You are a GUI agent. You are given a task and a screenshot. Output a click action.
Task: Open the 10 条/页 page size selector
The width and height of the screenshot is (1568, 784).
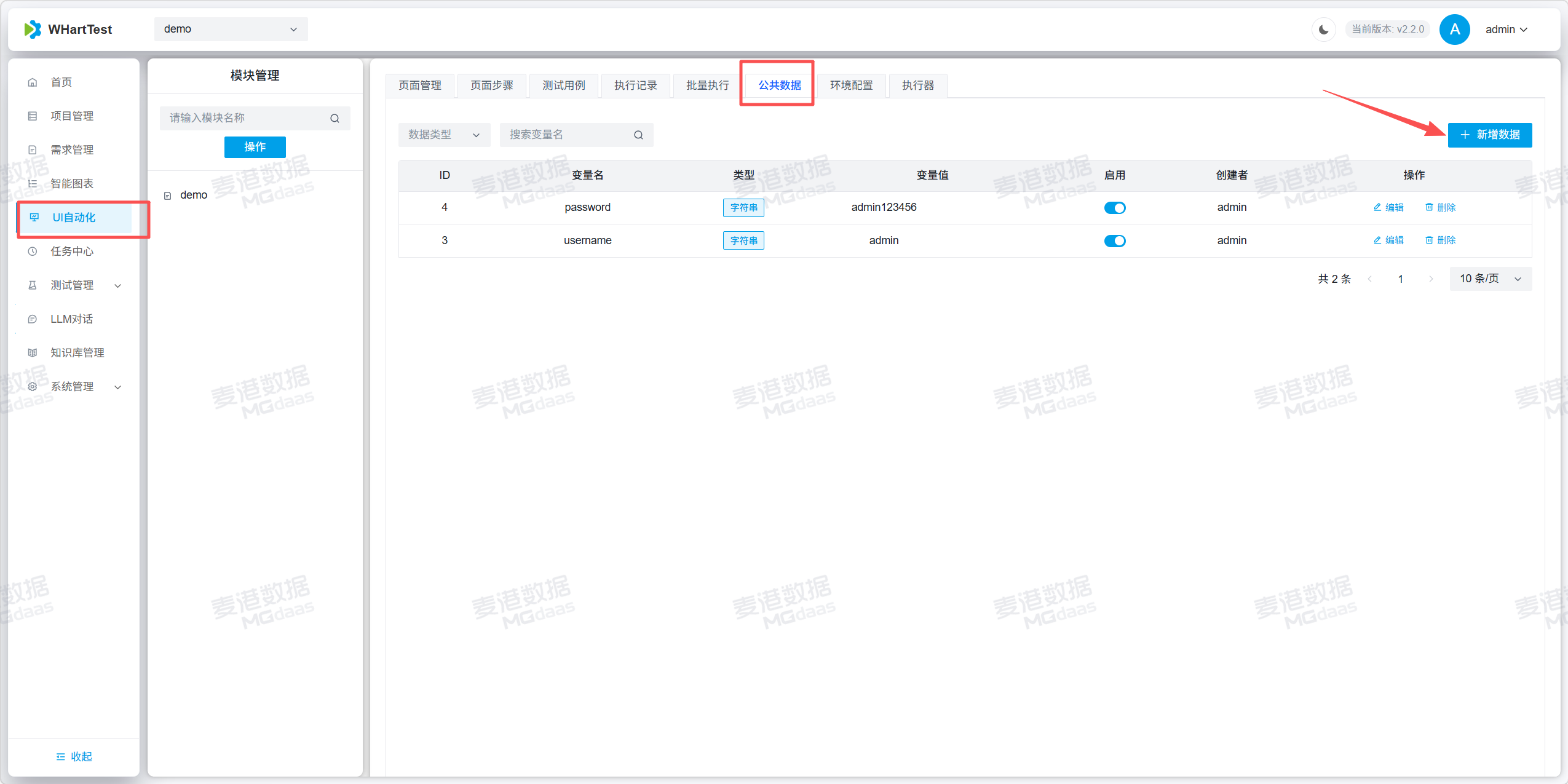[x=1490, y=279]
